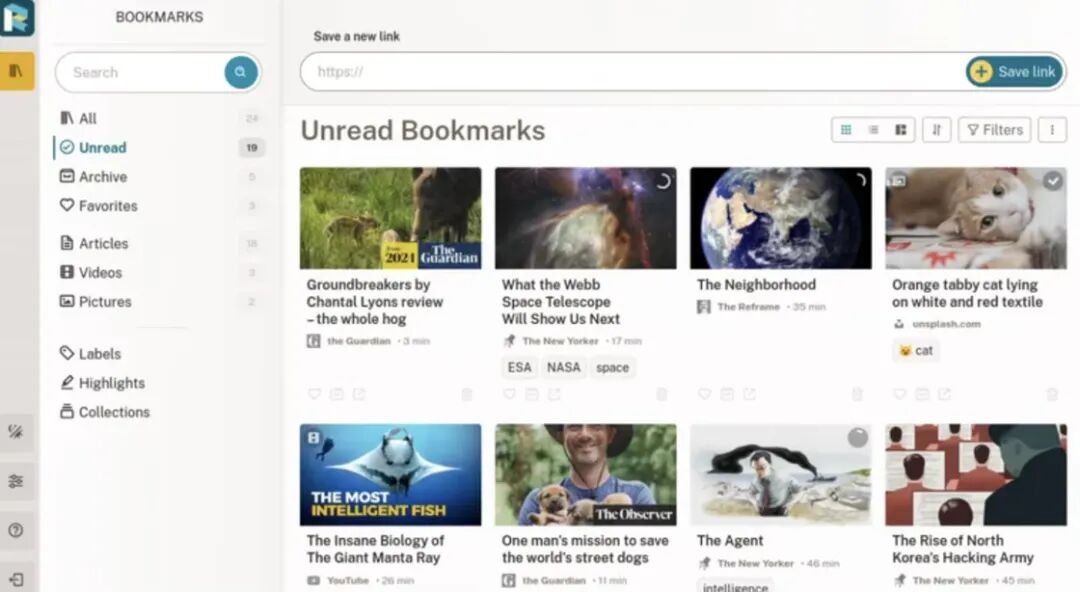Viewport: 1080px width, 592px height.
Task: Open the sort order button
Action: [937, 130]
